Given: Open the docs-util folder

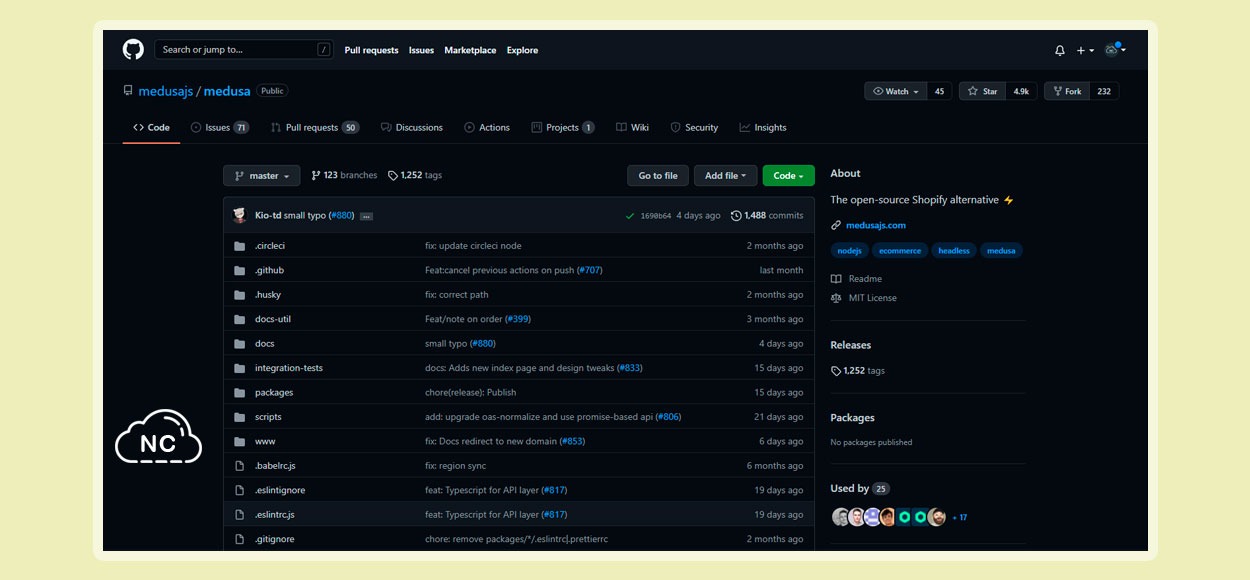Looking at the screenshot, I should coord(273,320).
